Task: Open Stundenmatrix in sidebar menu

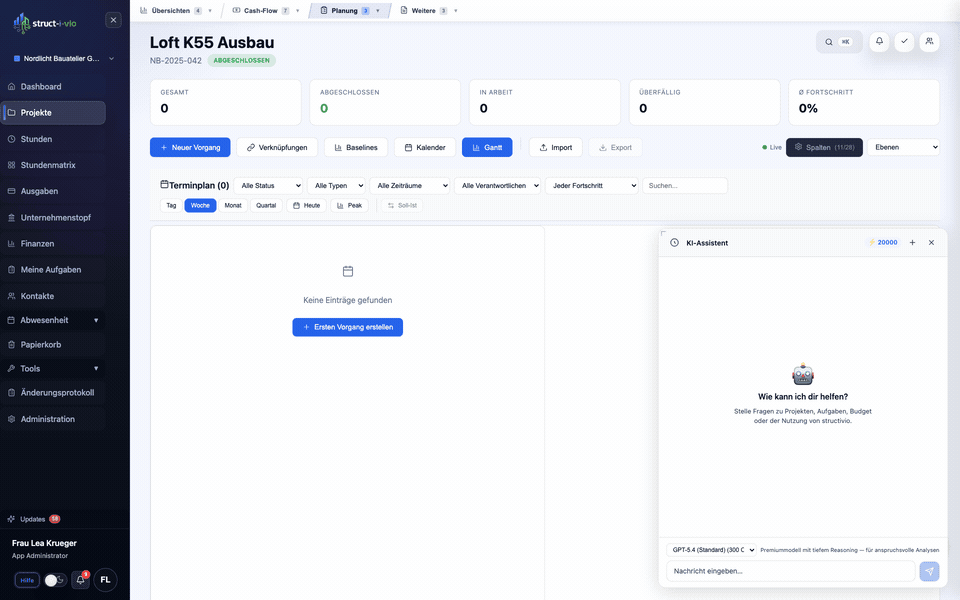Action: click(x=48, y=165)
